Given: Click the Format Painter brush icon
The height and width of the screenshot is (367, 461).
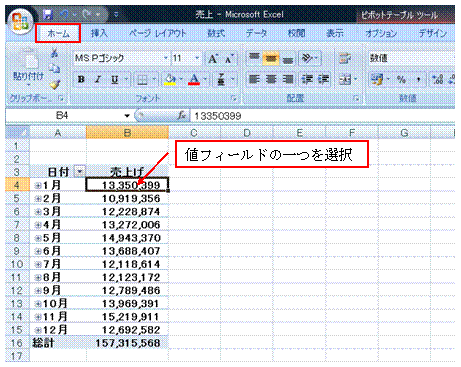Looking at the screenshot, I should coord(55,85).
